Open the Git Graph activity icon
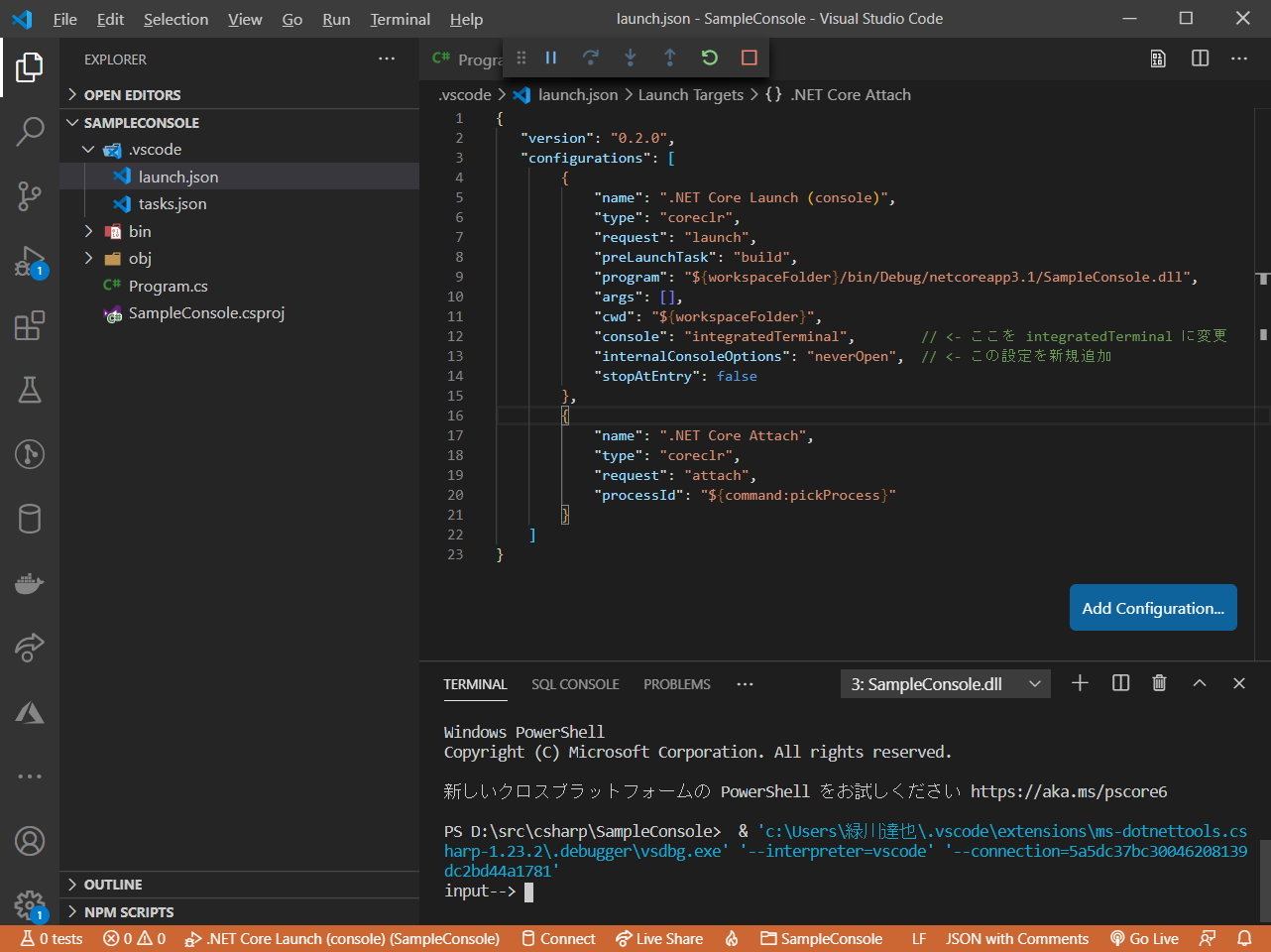Viewport: 1271px width, 952px height. tap(30, 454)
